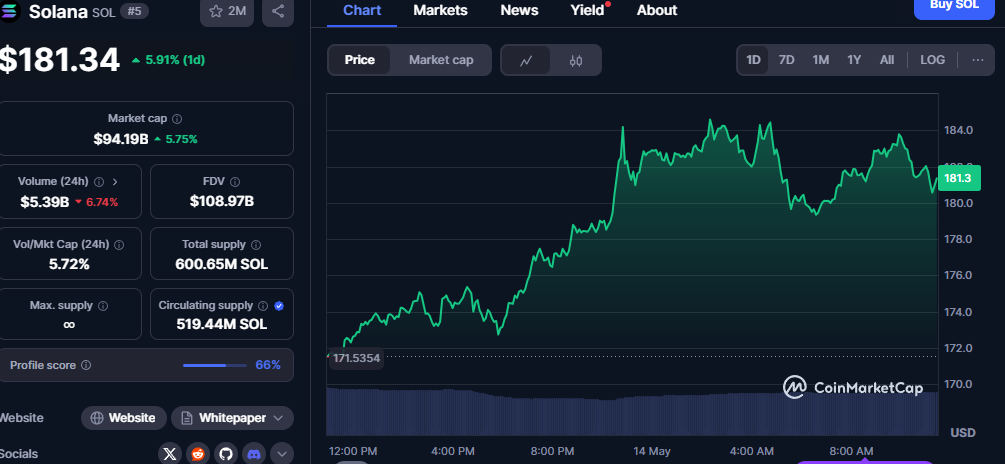The width and height of the screenshot is (1005, 464).
Task: Click Vol/Mkt Cap (24h) info icon
Action: point(119,244)
